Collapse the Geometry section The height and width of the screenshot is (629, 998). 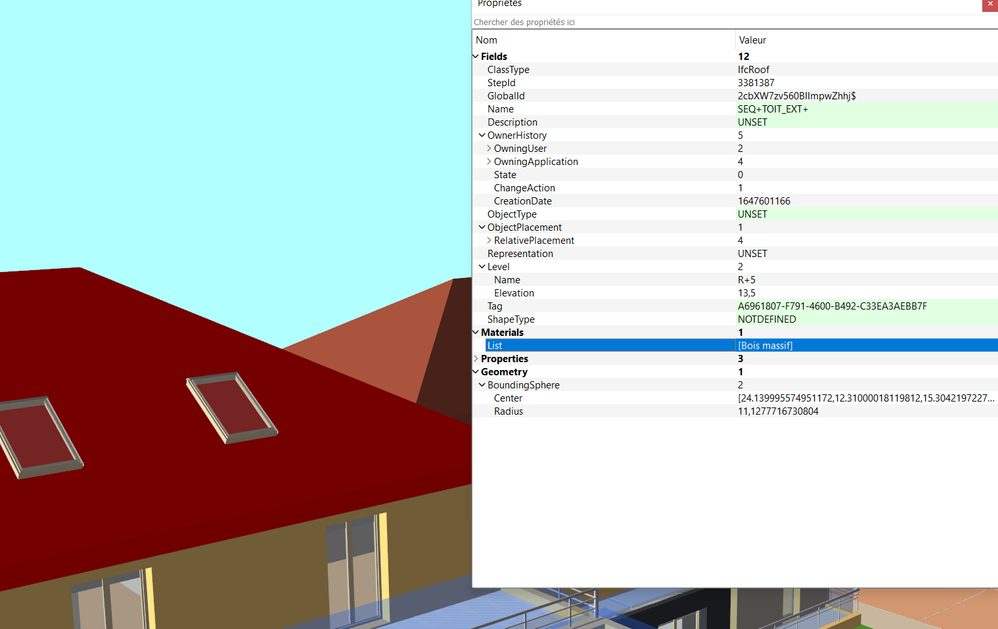(x=475, y=372)
